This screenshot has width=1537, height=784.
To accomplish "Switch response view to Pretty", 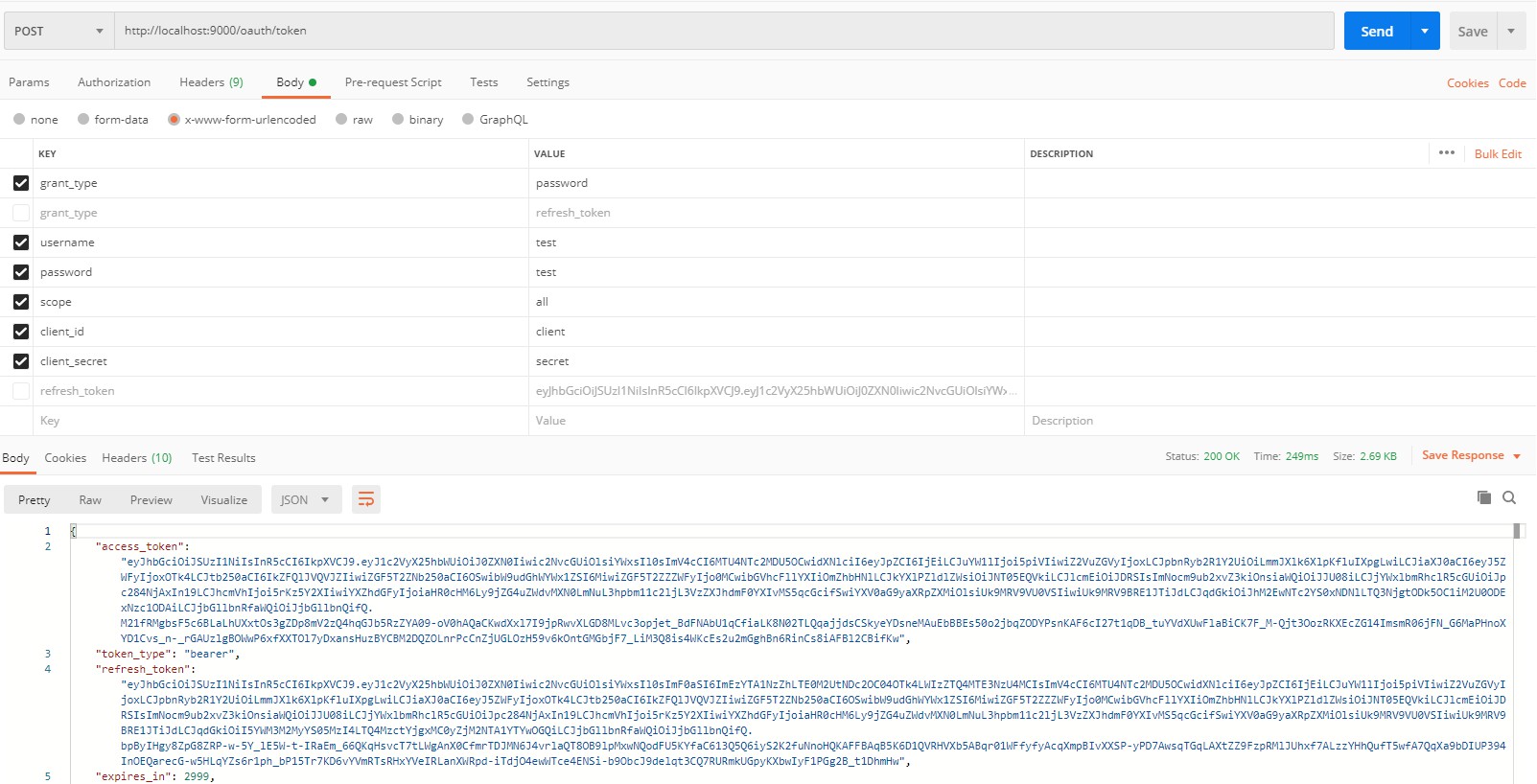I will pos(35,500).
